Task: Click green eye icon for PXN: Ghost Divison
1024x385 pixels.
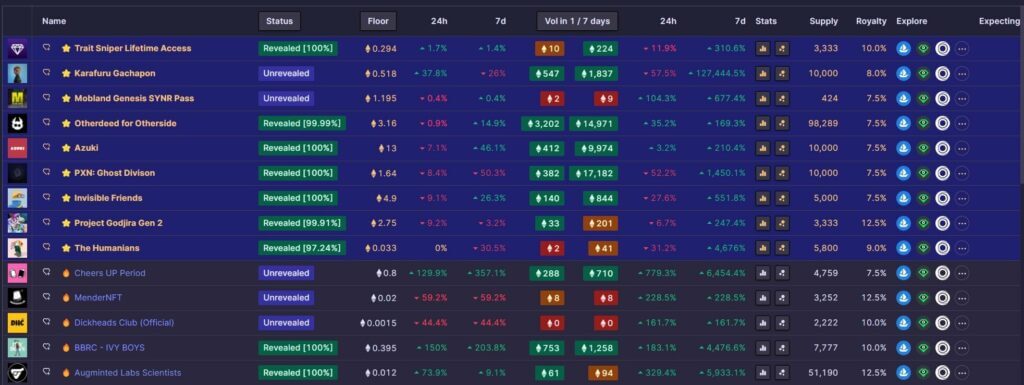Action: pyautogui.click(x=923, y=173)
